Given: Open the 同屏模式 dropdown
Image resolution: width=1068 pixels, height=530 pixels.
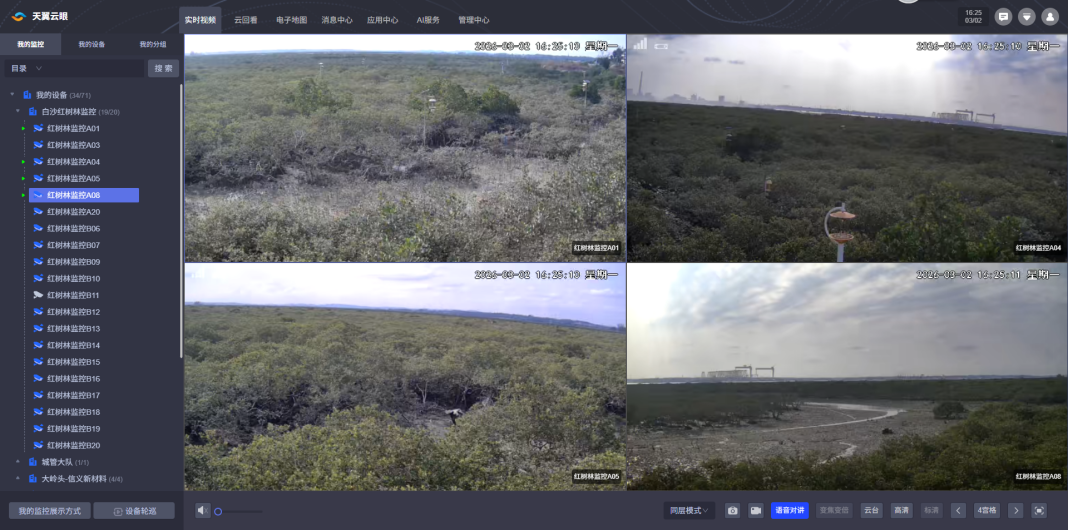Looking at the screenshot, I should [689, 510].
